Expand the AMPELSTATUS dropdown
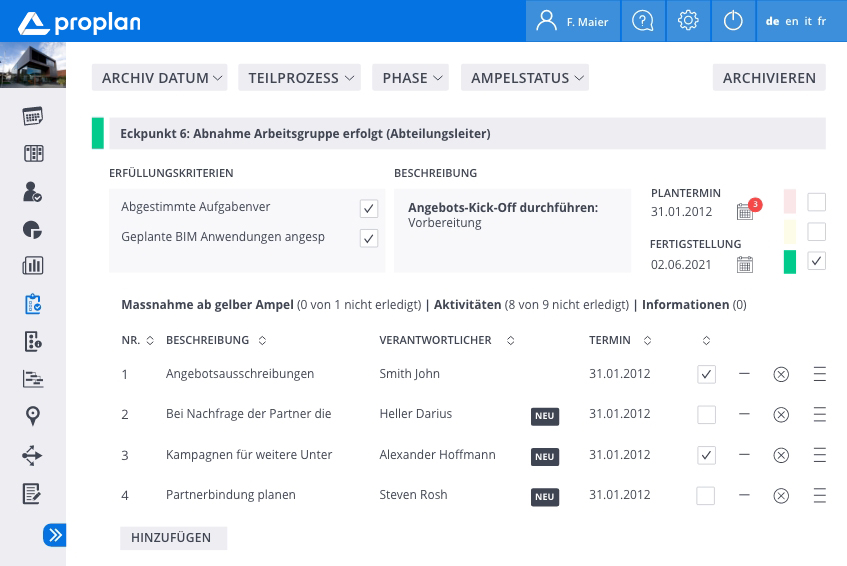This screenshot has height=566, width=847. (x=524, y=78)
